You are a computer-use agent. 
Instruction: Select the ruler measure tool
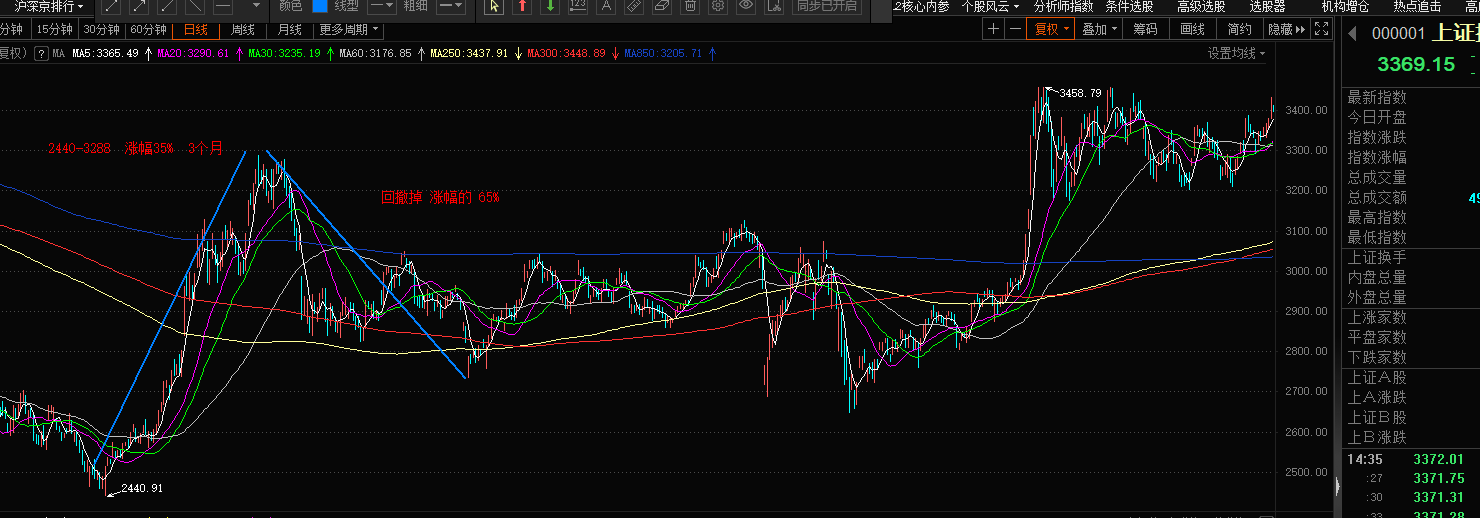pyautogui.click(x=634, y=6)
